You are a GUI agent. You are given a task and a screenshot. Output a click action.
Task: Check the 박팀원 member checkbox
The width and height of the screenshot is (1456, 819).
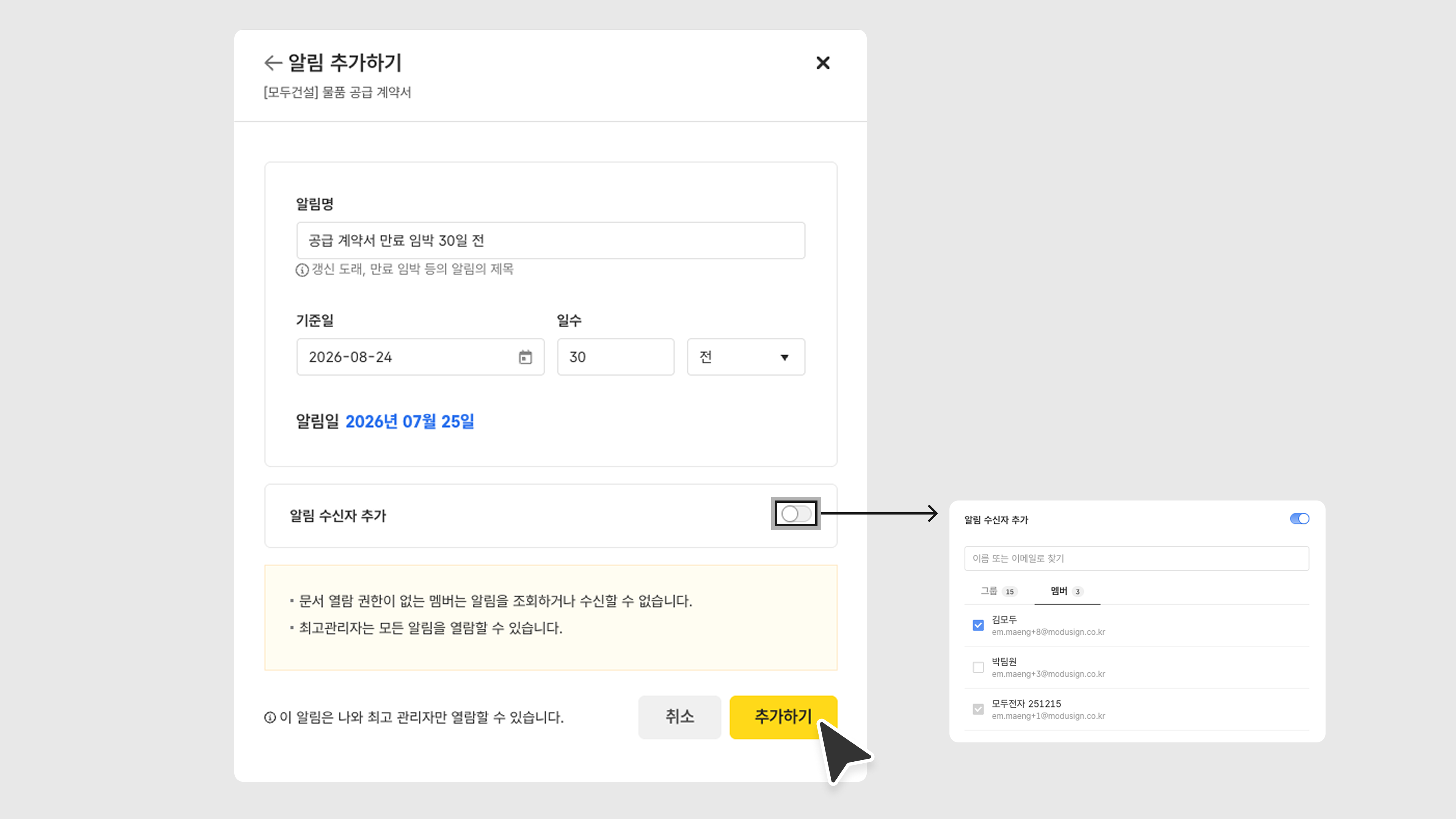tap(978, 667)
